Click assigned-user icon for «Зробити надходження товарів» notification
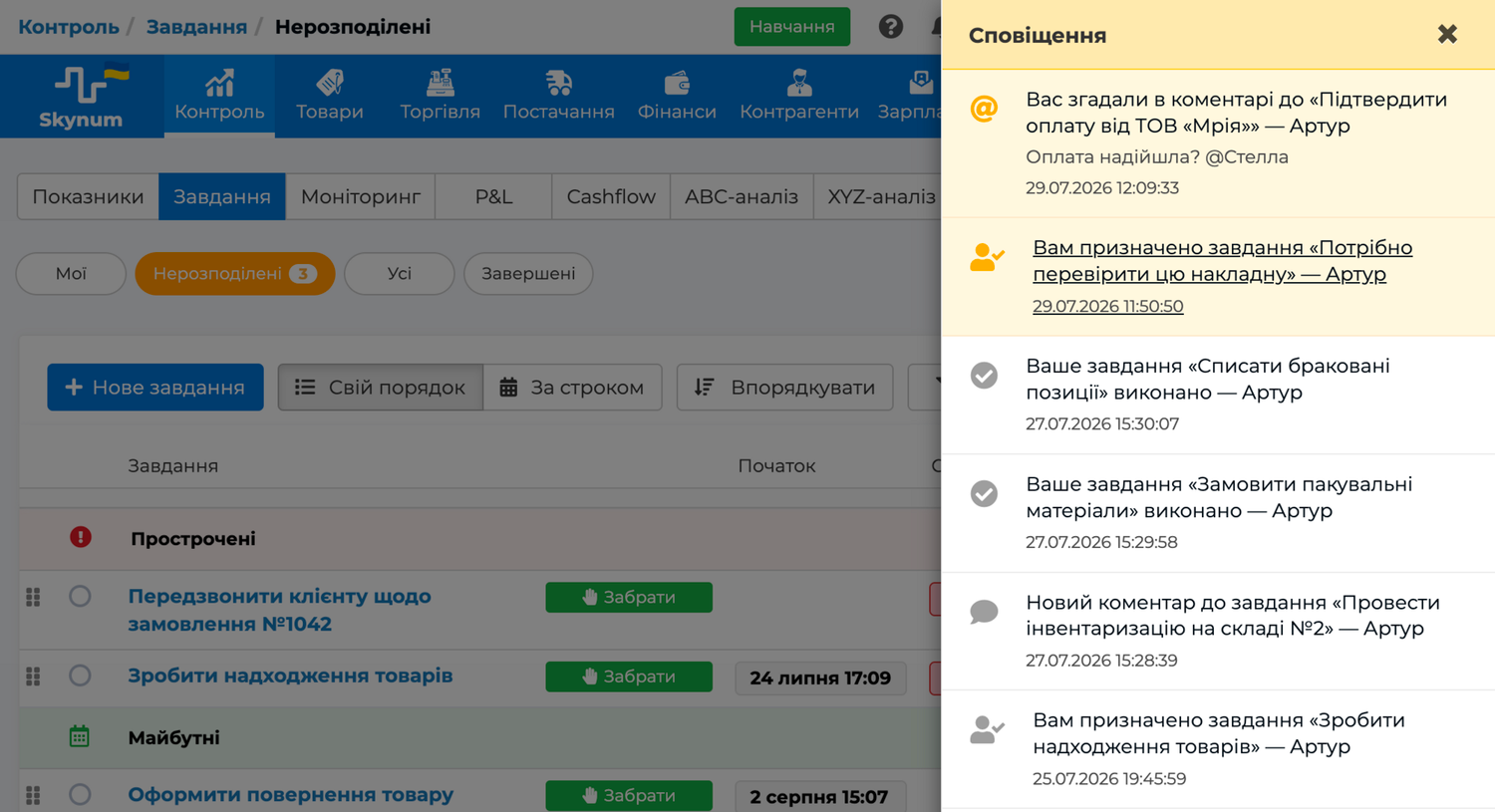 pyautogui.click(x=987, y=730)
